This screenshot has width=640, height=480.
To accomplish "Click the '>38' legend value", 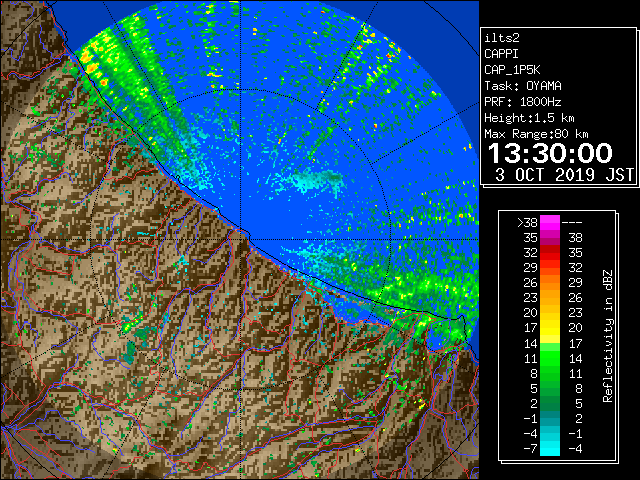I will tap(527, 222).
